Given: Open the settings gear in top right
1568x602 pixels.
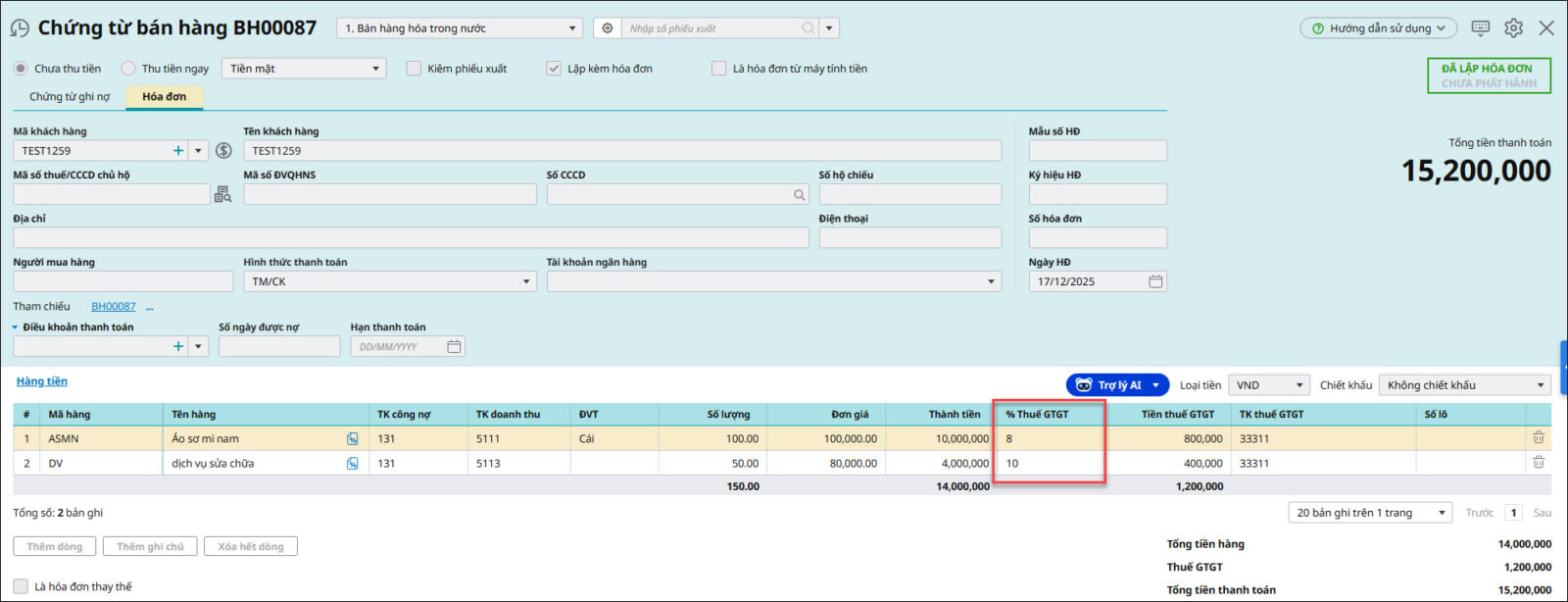Looking at the screenshot, I should point(1513,28).
